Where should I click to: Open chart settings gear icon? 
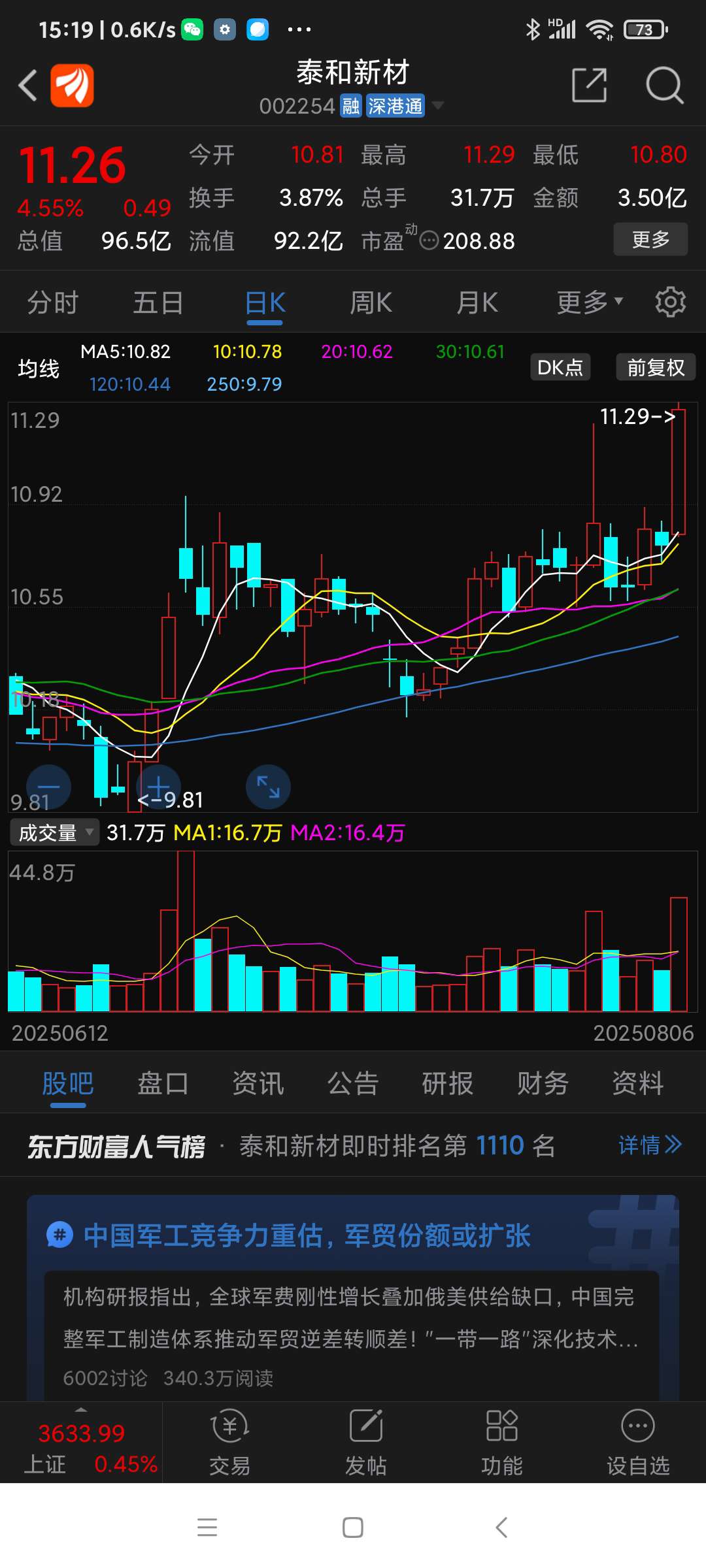point(671,302)
